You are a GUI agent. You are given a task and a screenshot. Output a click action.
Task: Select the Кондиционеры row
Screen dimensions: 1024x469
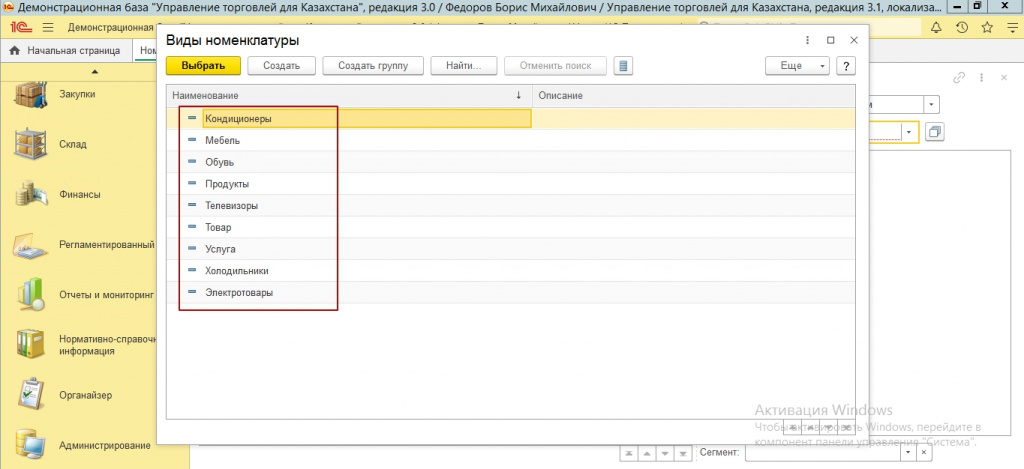(511, 118)
